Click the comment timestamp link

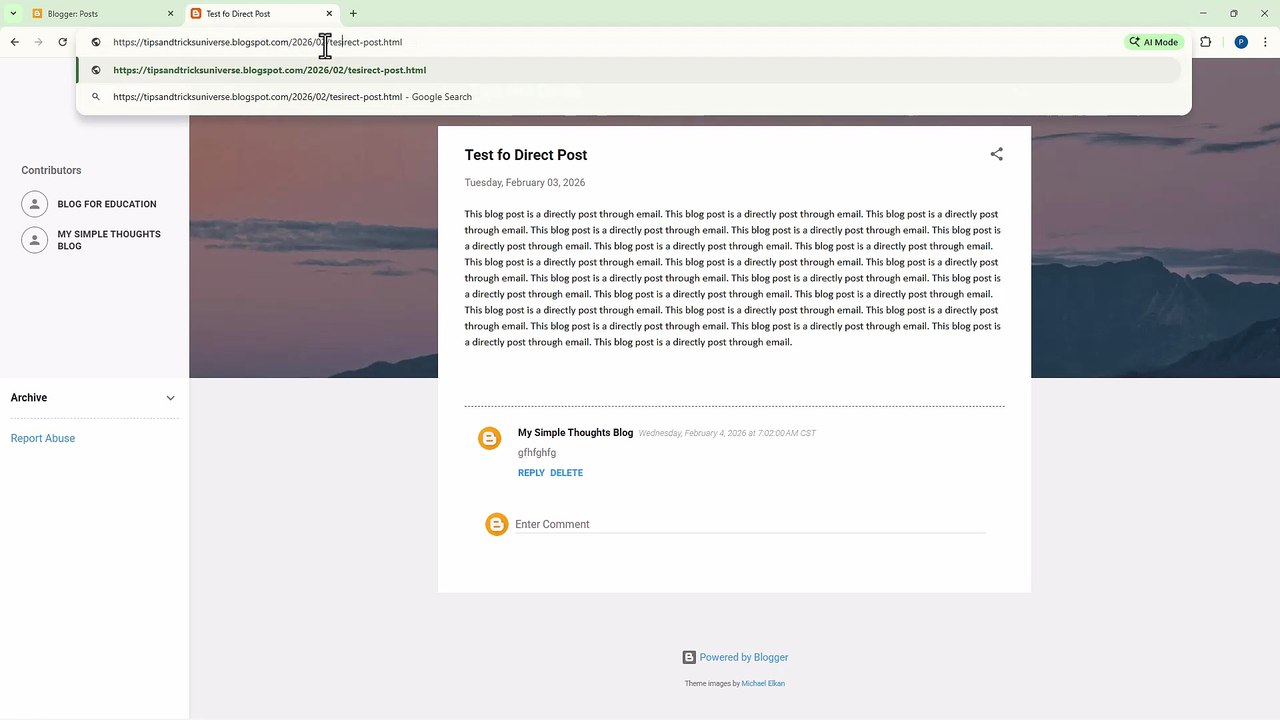point(727,433)
